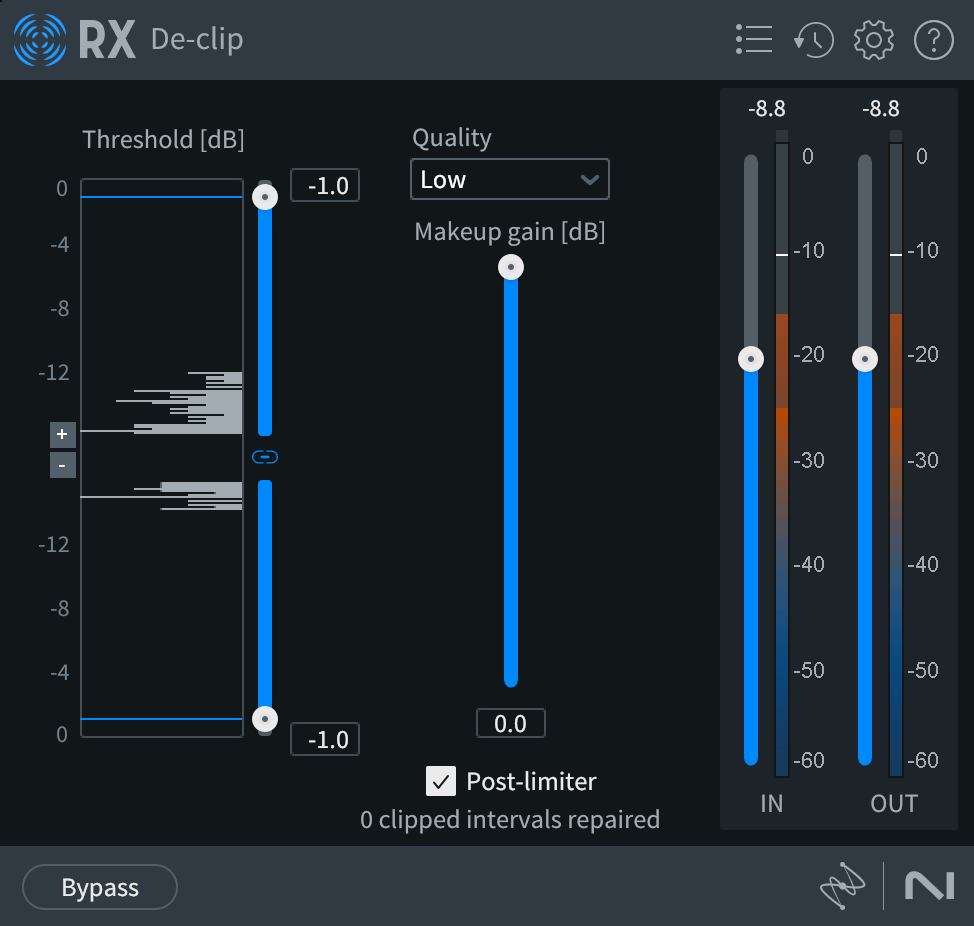Click the Makeup gain "0.0" value field
Screen dimensions: 974x926
click(511, 723)
